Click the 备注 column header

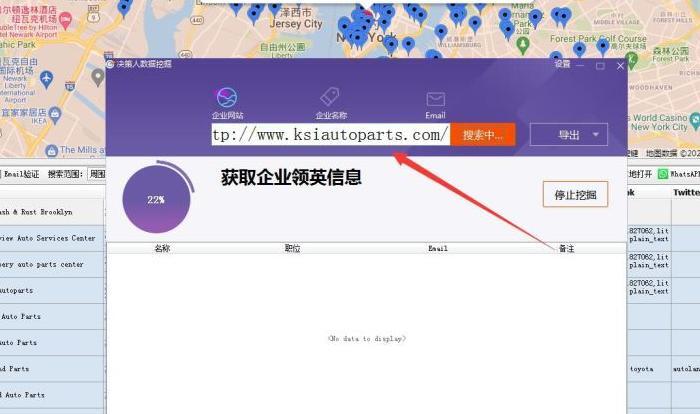coord(567,248)
